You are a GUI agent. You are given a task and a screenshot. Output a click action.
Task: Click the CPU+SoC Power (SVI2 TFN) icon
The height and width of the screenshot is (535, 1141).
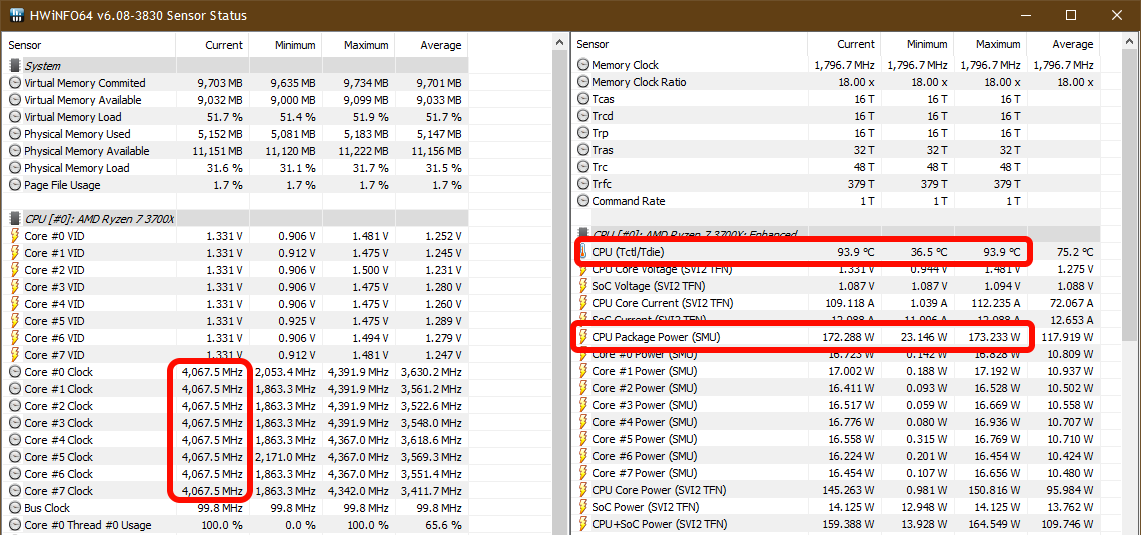583,523
